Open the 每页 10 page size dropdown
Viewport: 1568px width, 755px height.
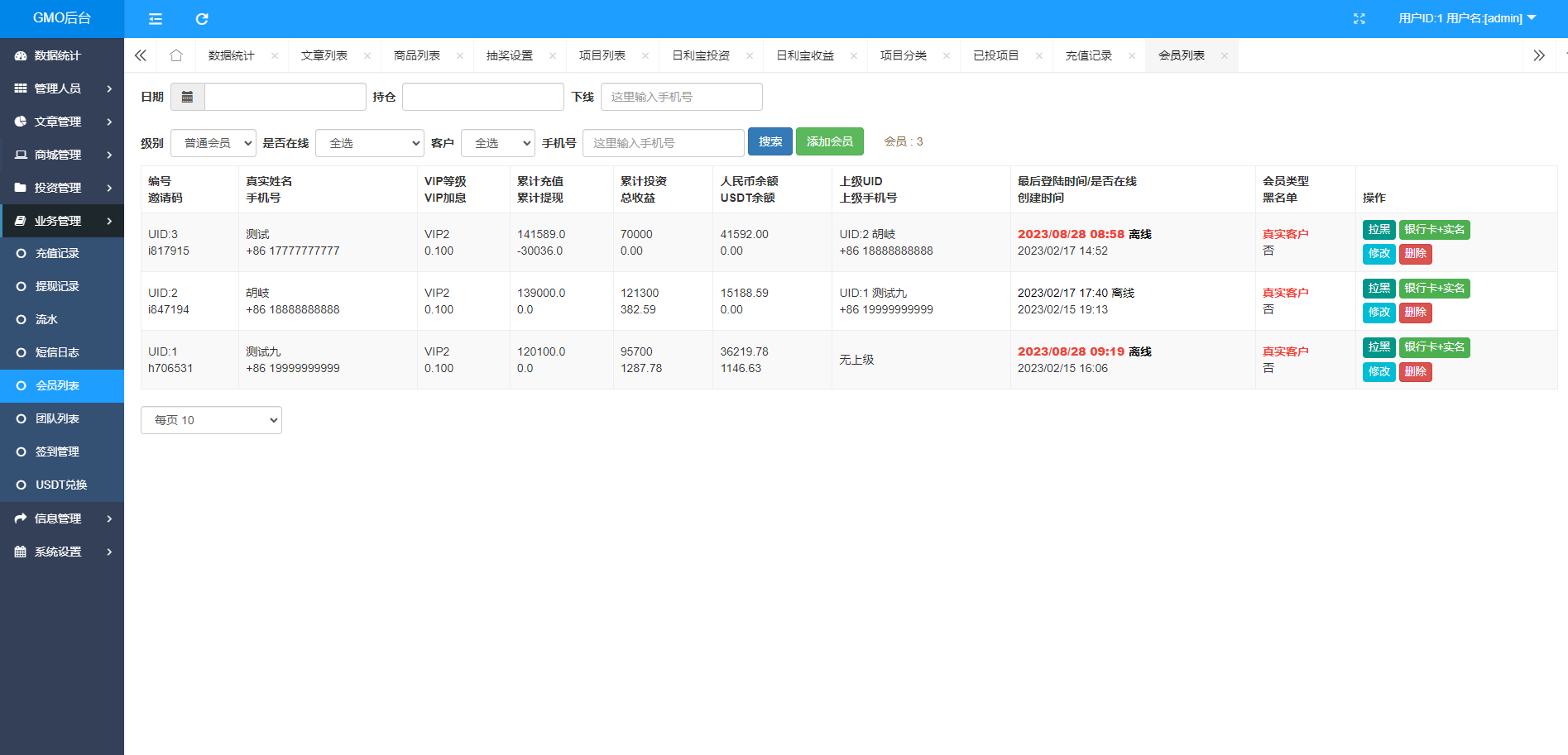[x=211, y=419]
